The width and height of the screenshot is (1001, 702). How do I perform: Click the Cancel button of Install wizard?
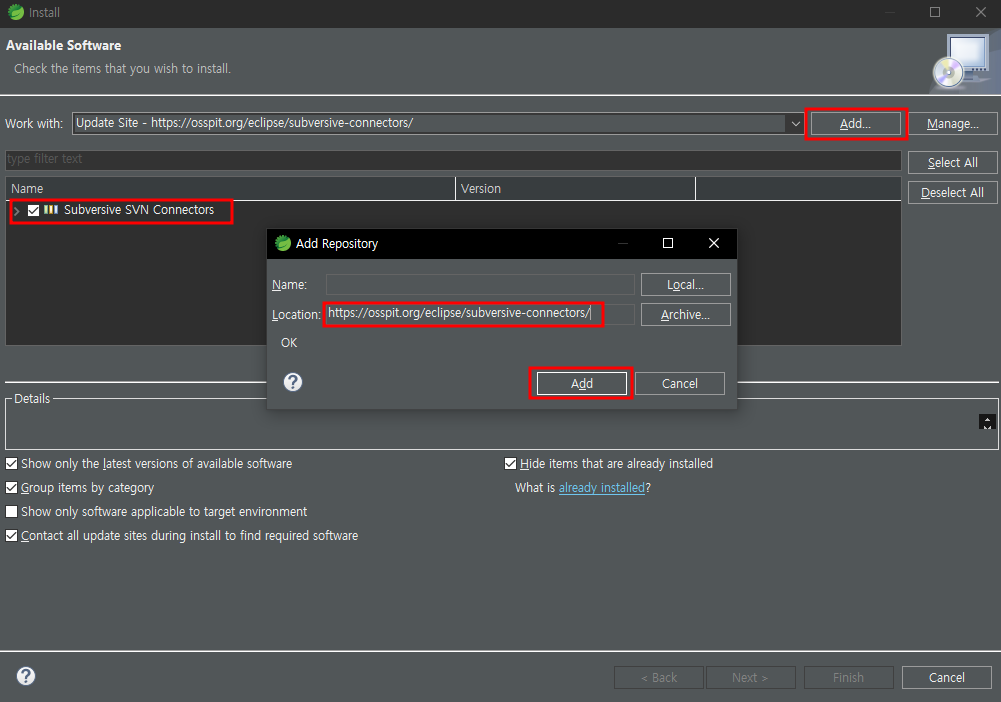pyautogui.click(x=947, y=678)
